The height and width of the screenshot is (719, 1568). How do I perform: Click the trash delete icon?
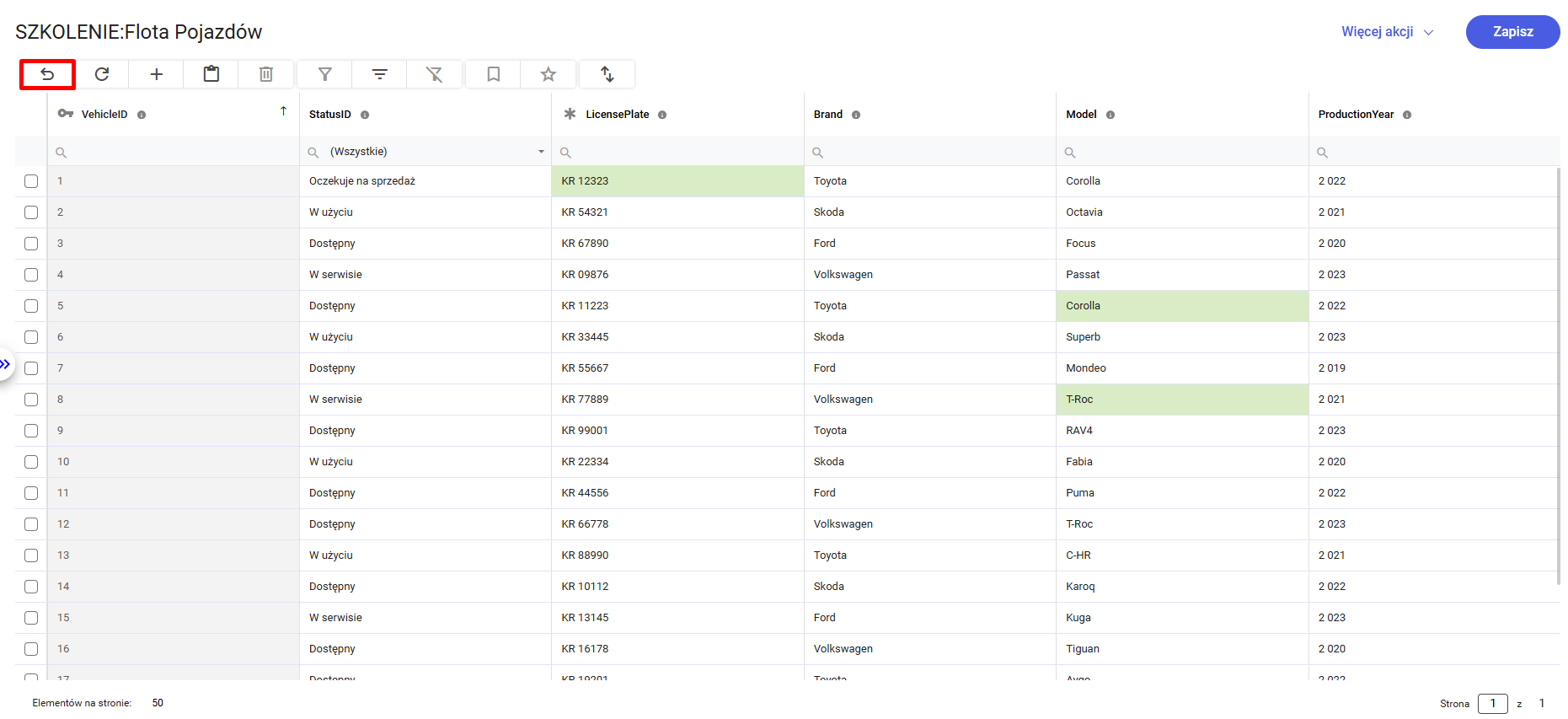(x=266, y=74)
